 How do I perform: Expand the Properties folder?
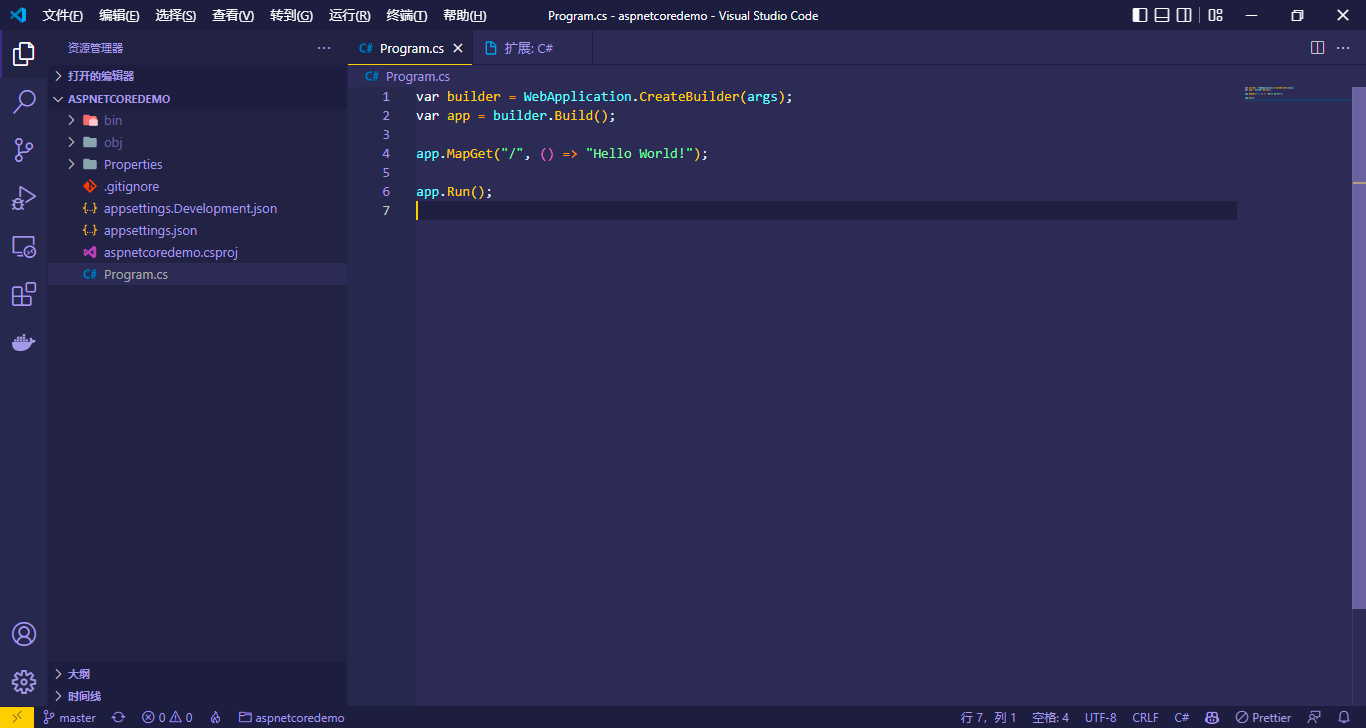[197, 164]
